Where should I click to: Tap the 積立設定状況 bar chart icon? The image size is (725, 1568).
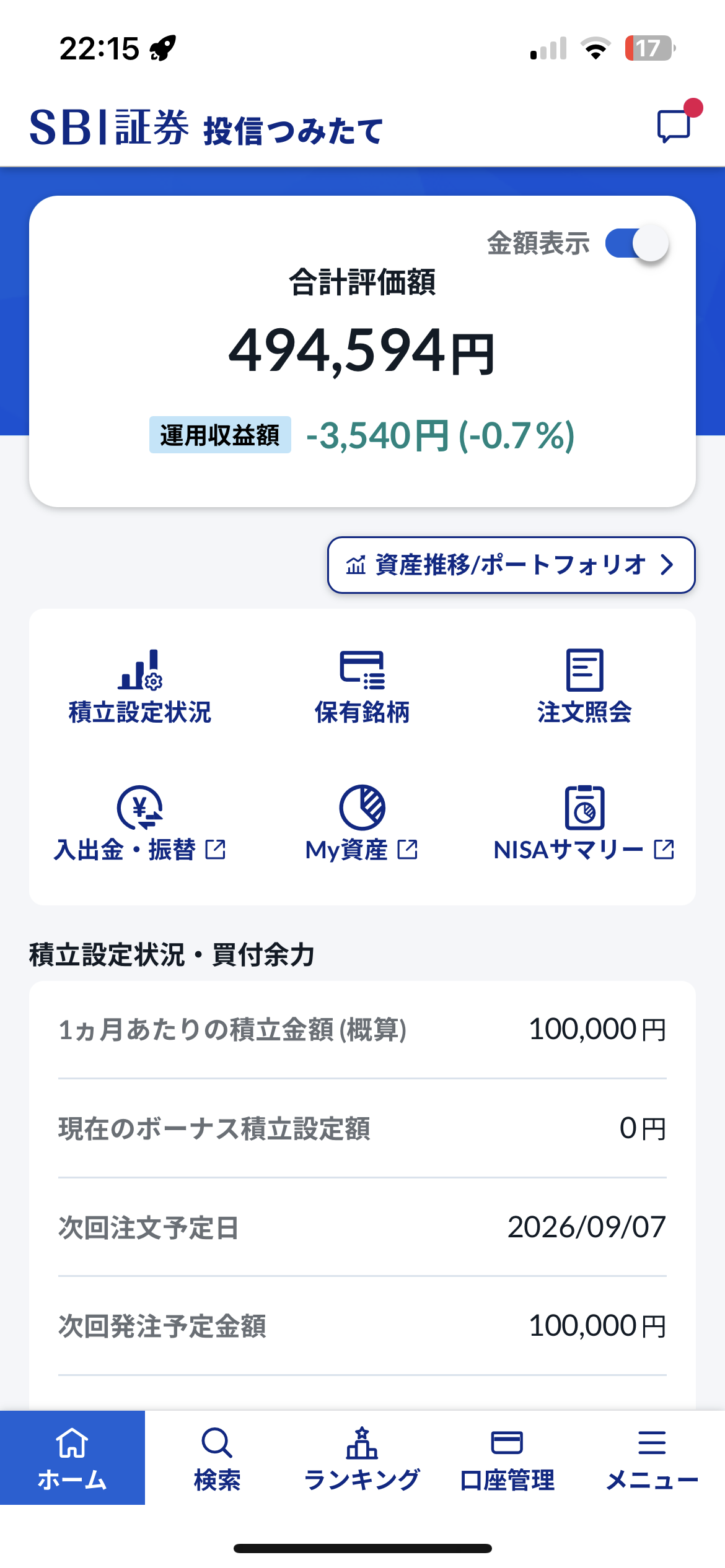(140, 669)
